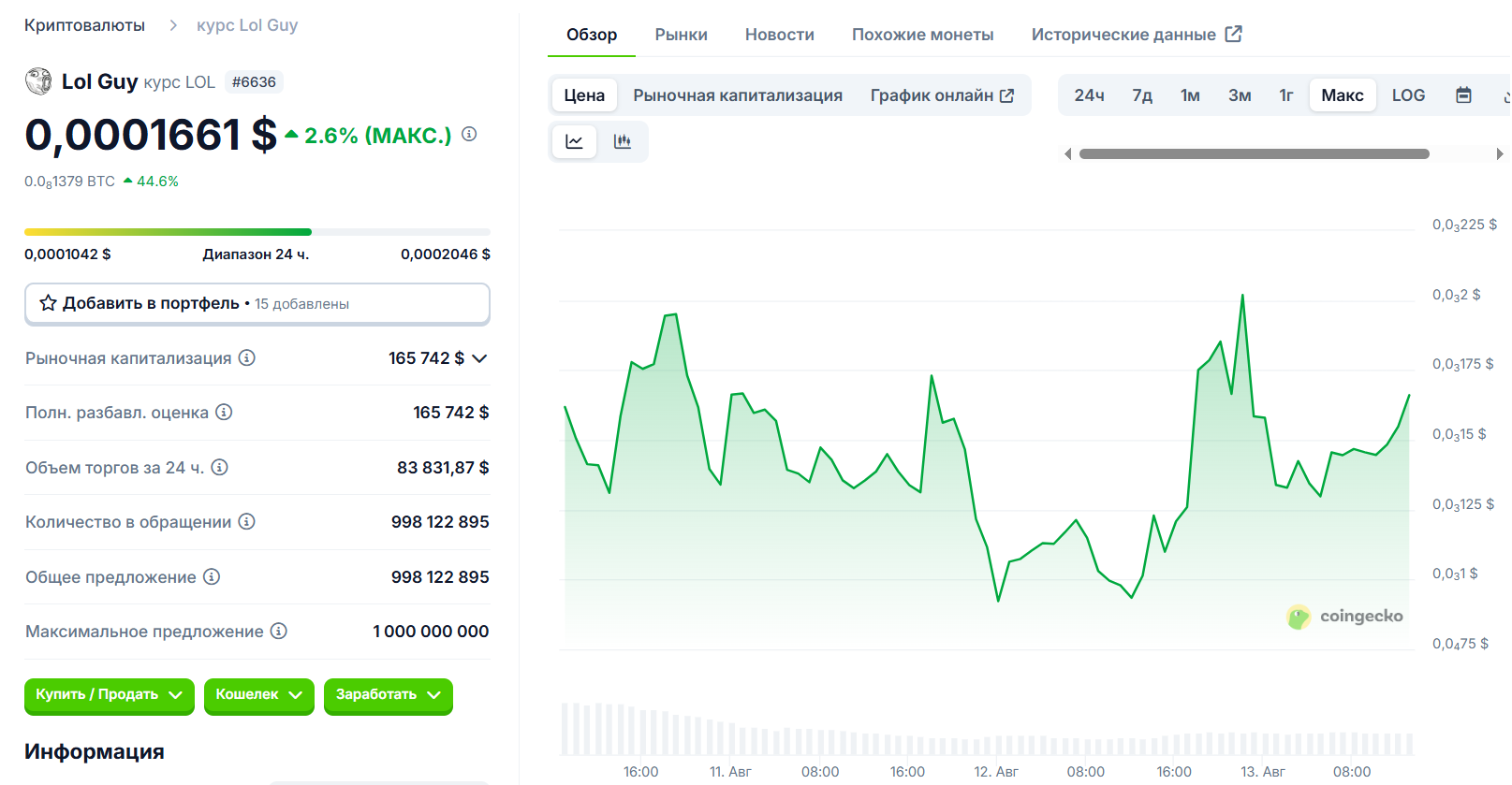The width and height of the screenshot is (1512, 785).
Task: Click the chart horizontal scrollbar thumb
Action: click(x=1254, y=153)
